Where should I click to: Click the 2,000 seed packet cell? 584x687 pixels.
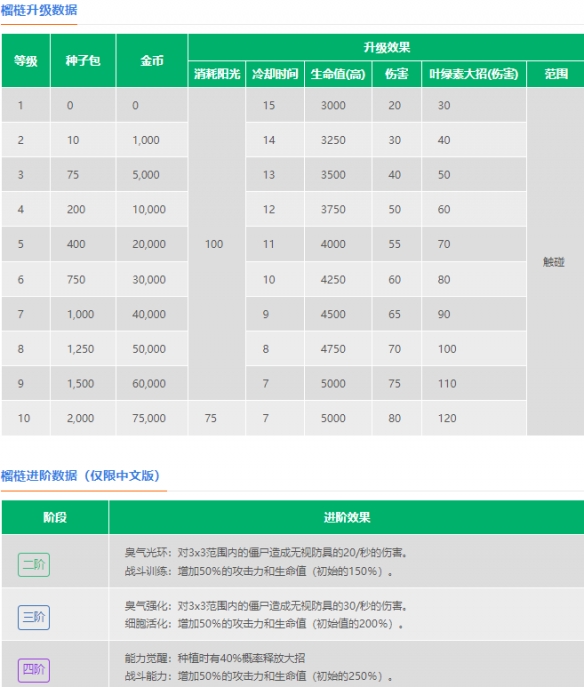(83, 418)
